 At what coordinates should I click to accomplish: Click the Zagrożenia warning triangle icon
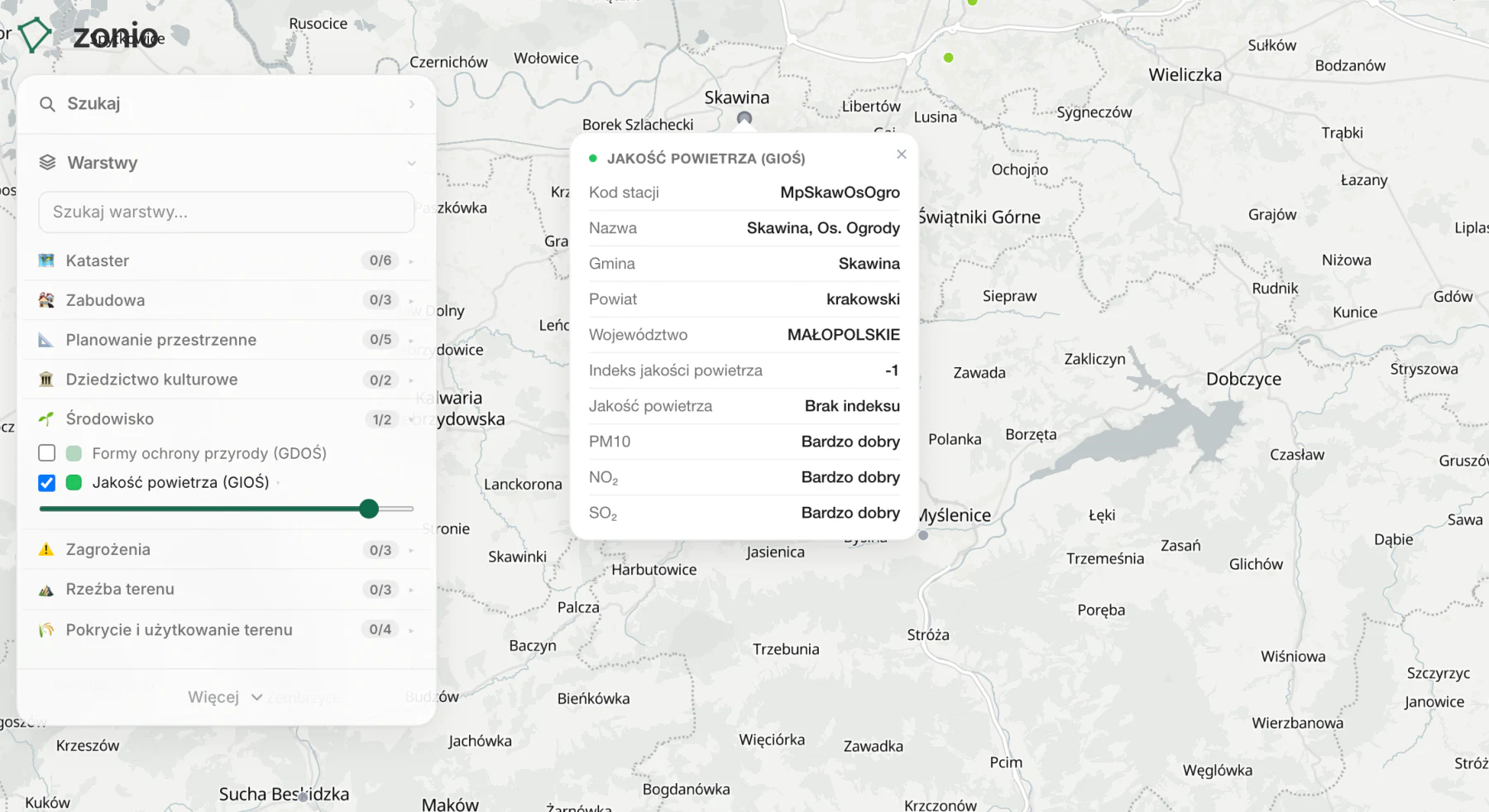(x=46, y=550)
